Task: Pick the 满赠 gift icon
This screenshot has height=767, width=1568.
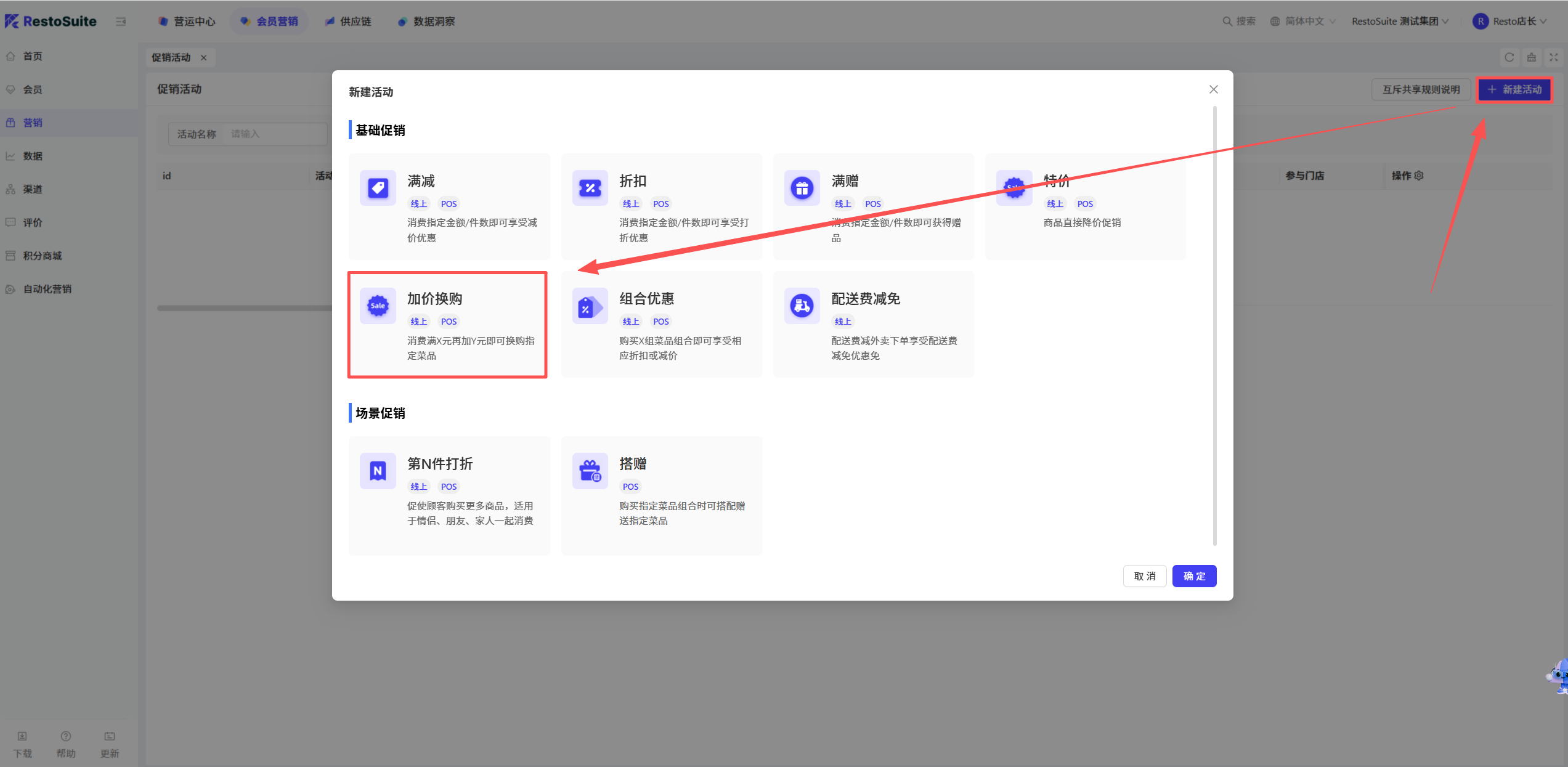Action: 802,188
